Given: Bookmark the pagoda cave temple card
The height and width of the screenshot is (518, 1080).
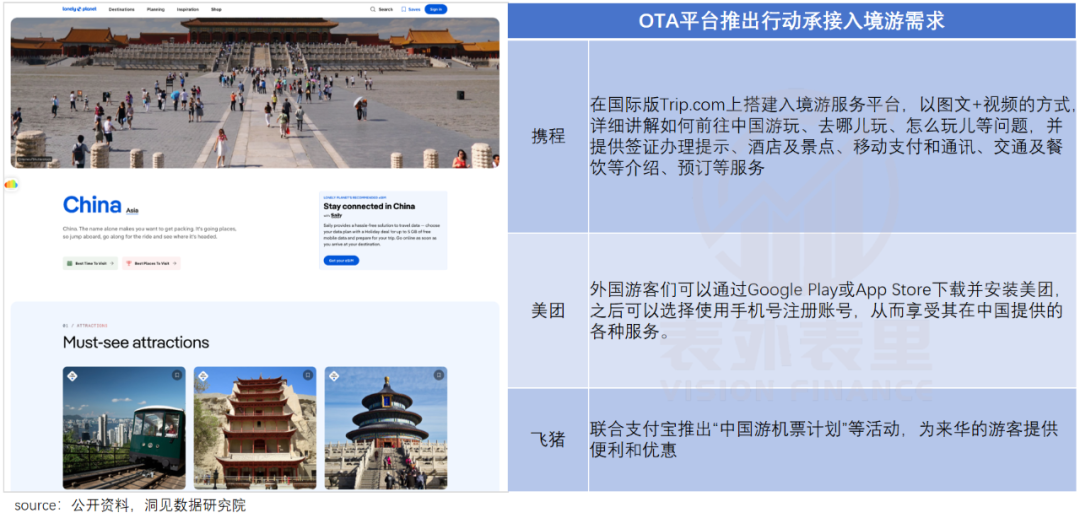Looking at the screenshot, I should click(x=306, y=376).
